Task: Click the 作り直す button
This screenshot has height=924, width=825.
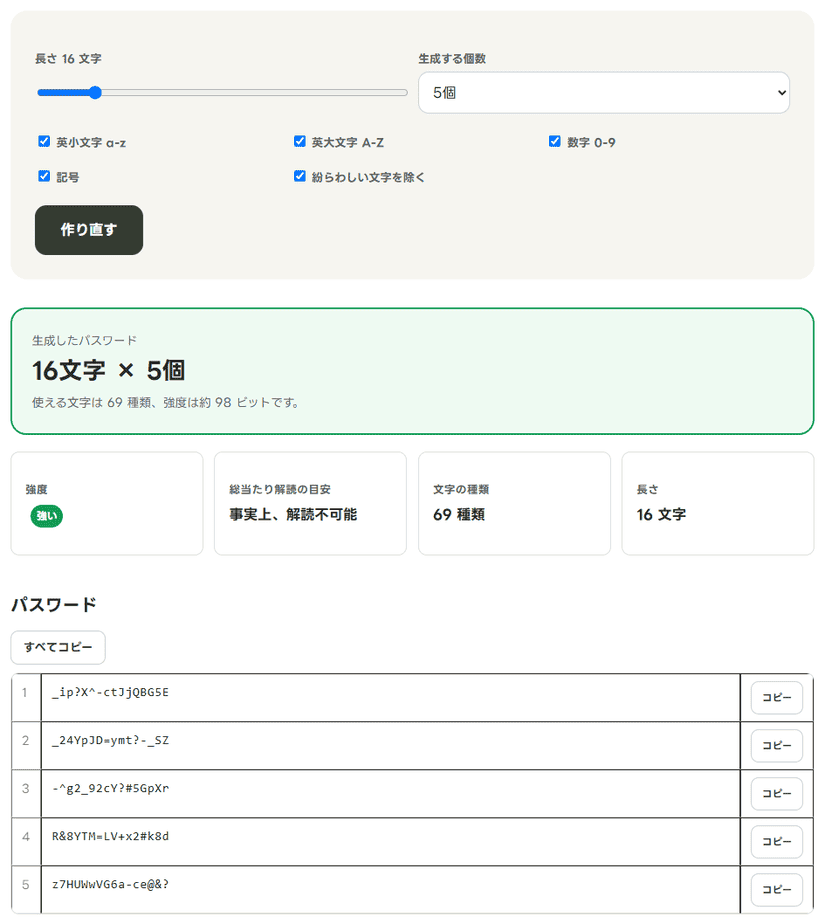Action: click(x=89, y=230)
